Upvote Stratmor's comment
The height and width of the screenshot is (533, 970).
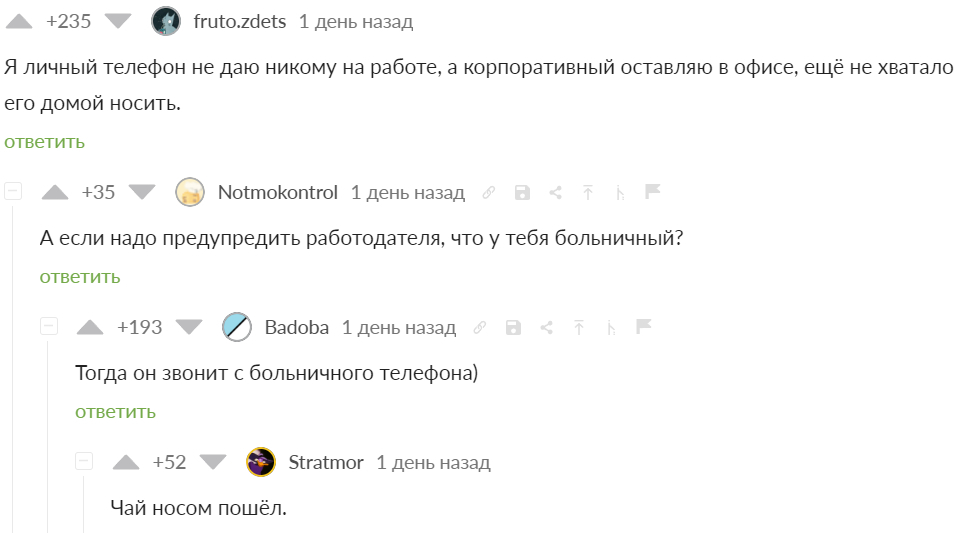(x=126, y=462)
